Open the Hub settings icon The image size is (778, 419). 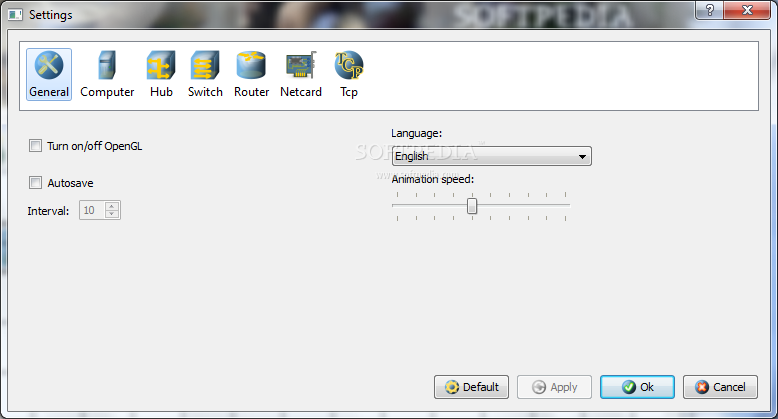[x=161, y=65]
